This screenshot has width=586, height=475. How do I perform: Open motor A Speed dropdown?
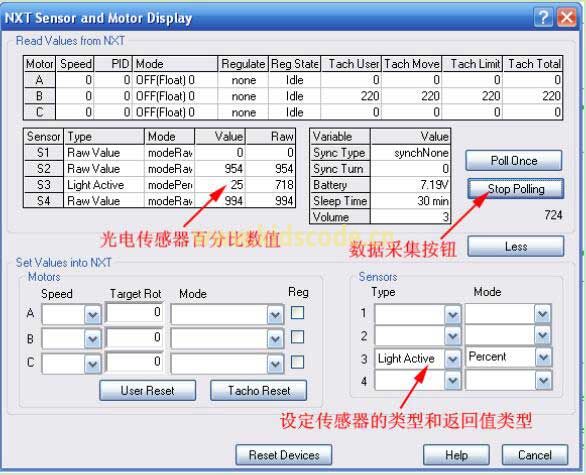(x=92, y=315)
